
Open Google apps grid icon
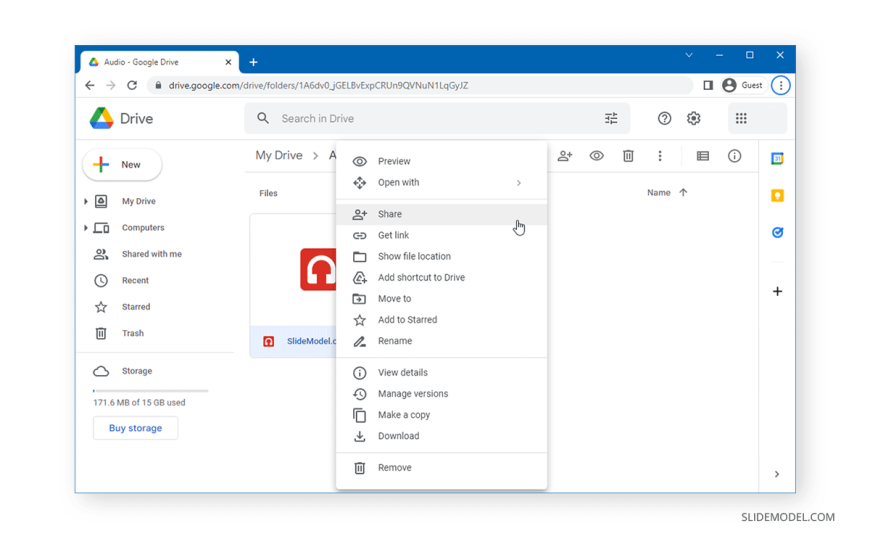[x=741, y=118]
